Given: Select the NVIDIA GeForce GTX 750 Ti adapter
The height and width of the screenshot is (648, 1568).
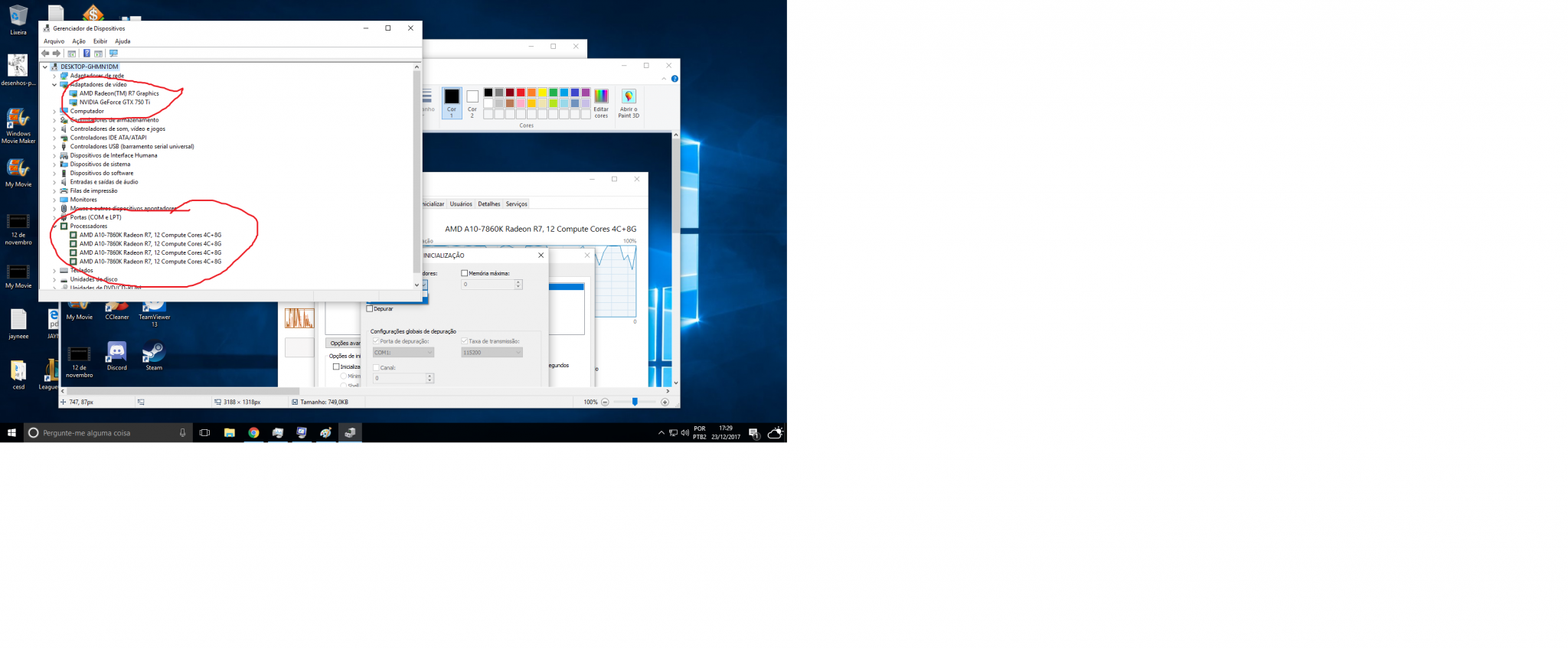Looking at the screenshot, I should 115,102.
